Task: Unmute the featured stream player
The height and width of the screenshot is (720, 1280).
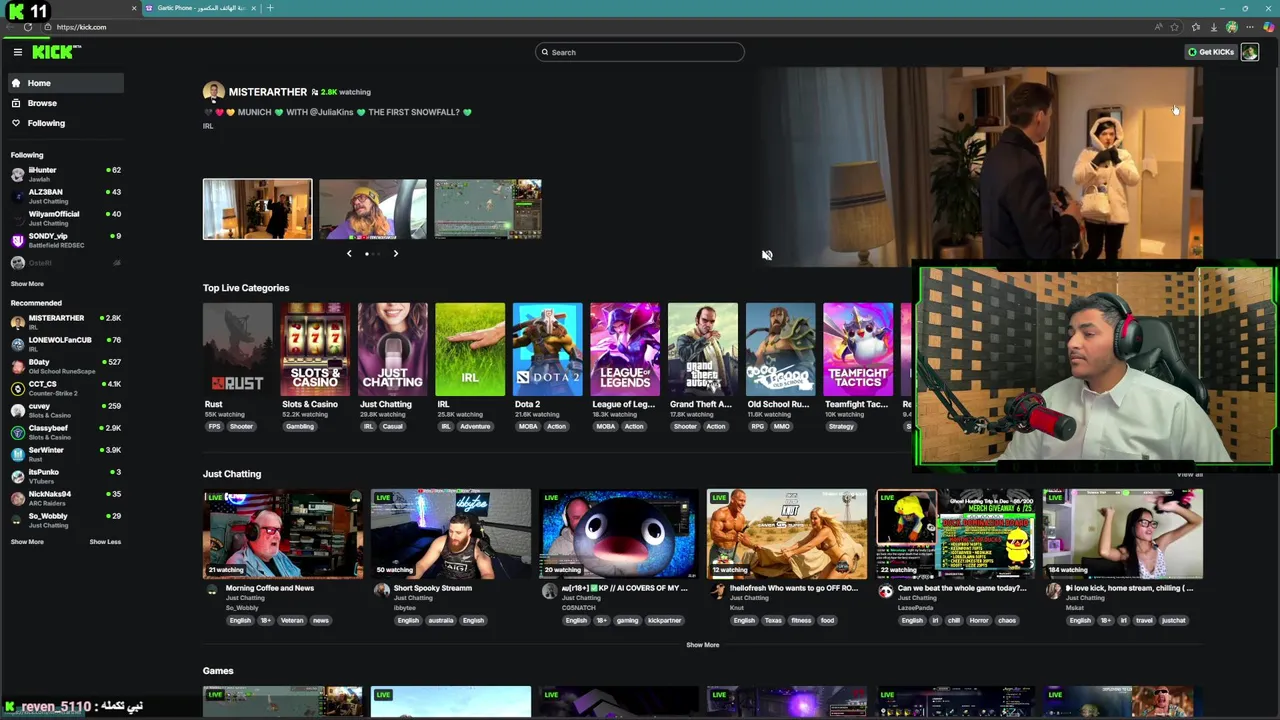Action: point(767,255)
